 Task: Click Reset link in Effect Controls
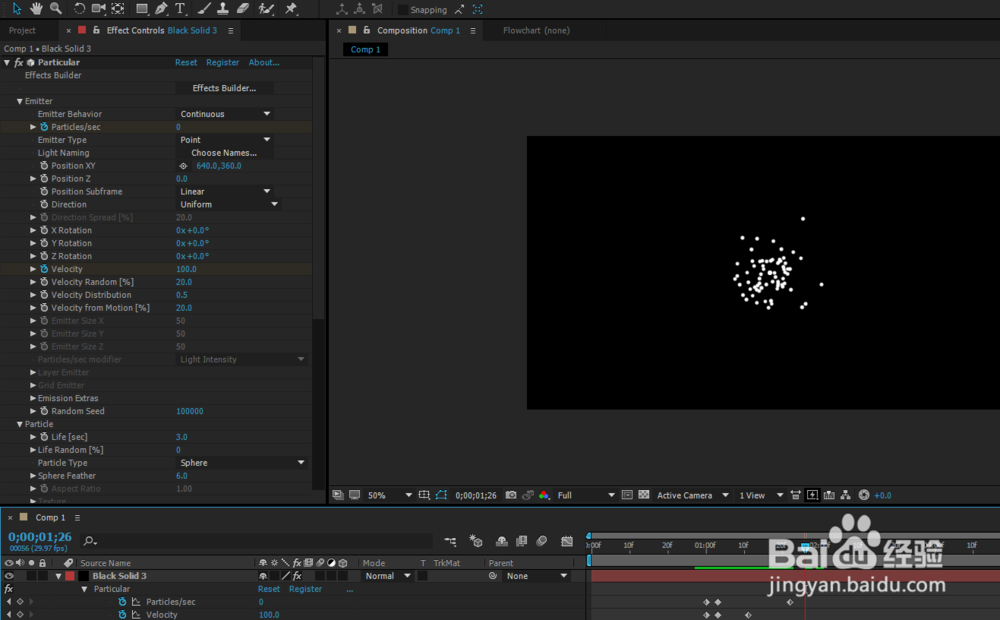pos(186,63)
